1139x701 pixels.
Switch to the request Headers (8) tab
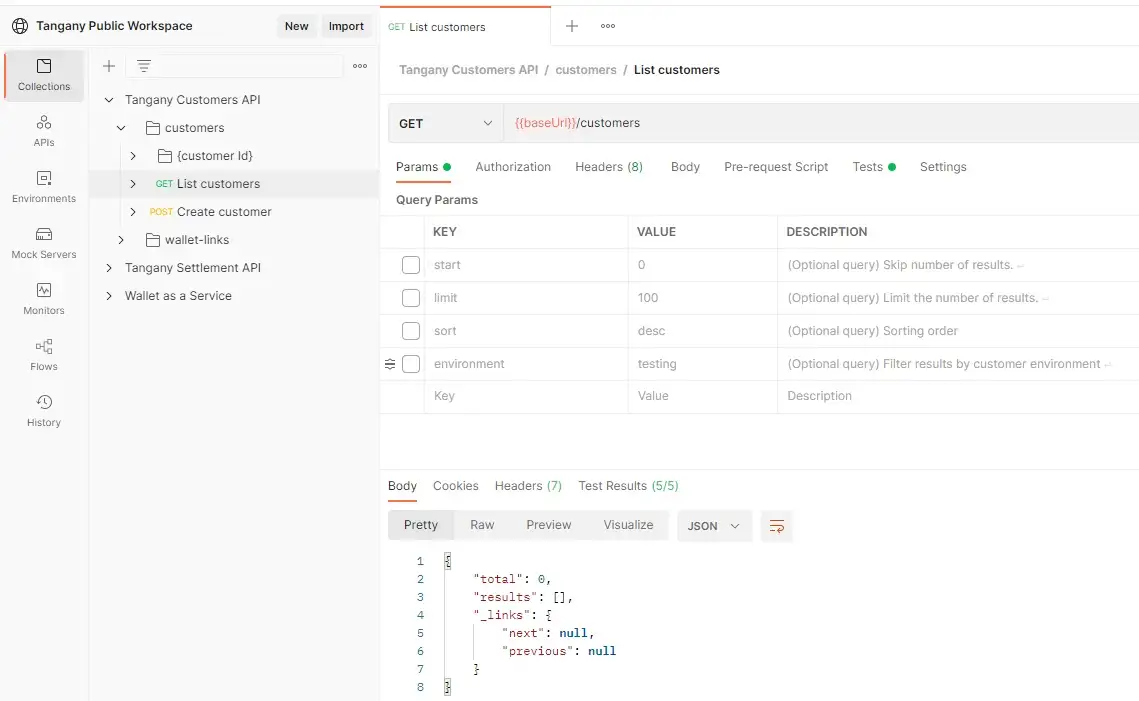pyautogui.click(x=609, y=167)
